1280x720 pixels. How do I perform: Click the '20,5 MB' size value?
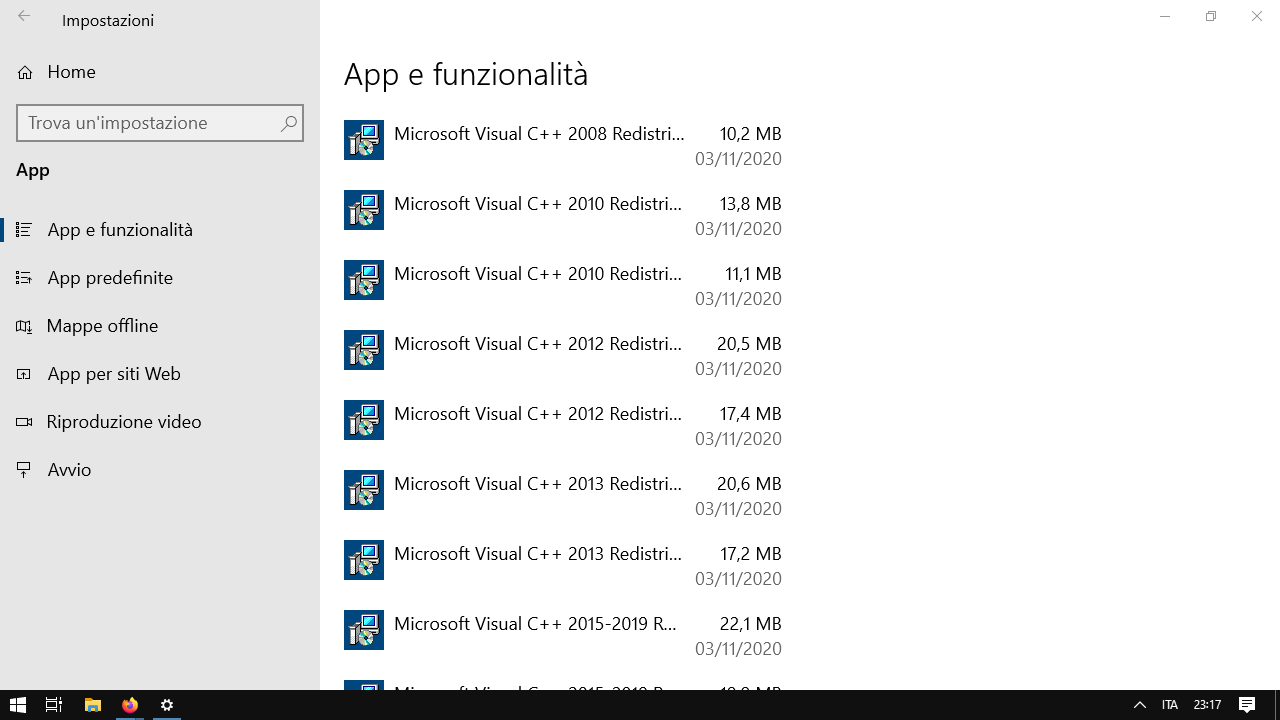[x=749, y=344]
